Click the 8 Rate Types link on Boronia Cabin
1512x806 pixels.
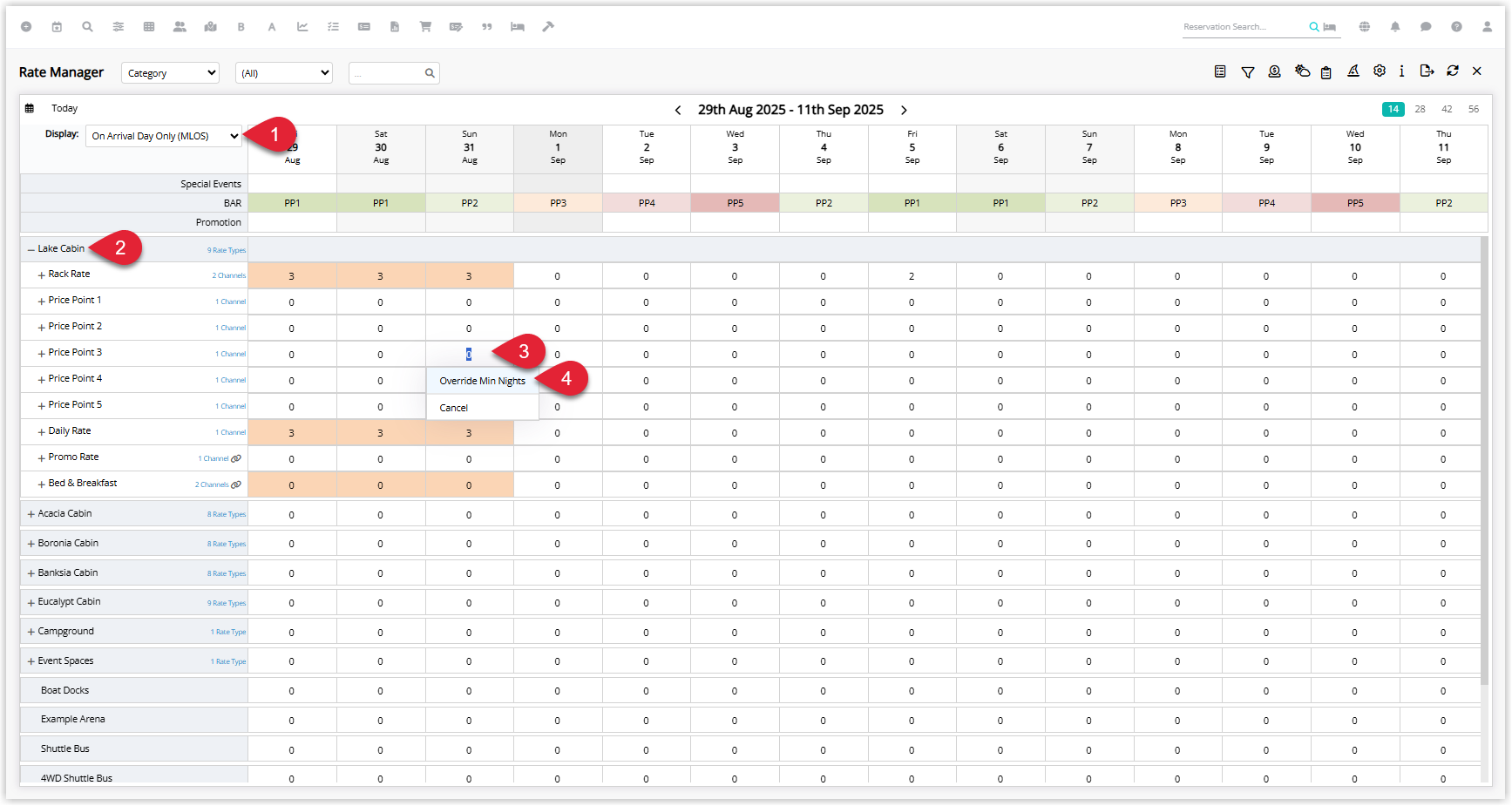227,544
